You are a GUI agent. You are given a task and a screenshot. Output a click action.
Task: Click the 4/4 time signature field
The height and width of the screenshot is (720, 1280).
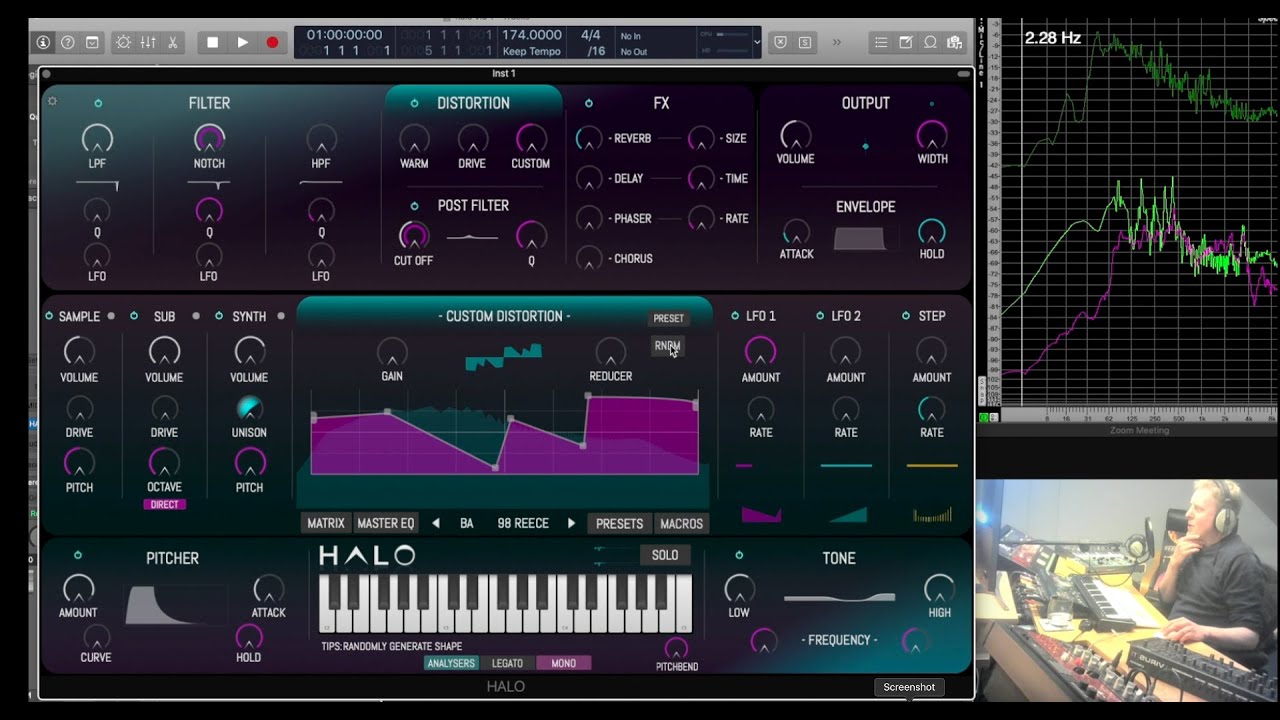[x=591, y=35]
